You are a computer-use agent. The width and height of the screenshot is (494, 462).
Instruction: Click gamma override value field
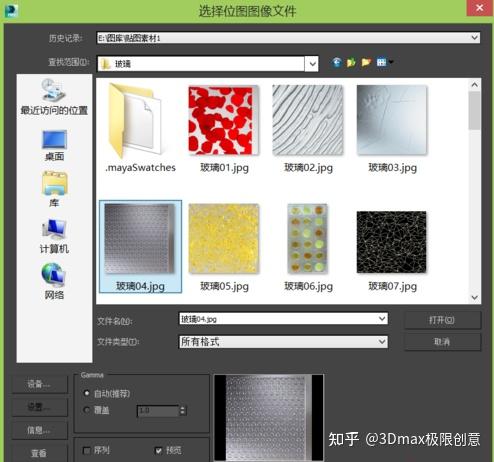[158, 410]
